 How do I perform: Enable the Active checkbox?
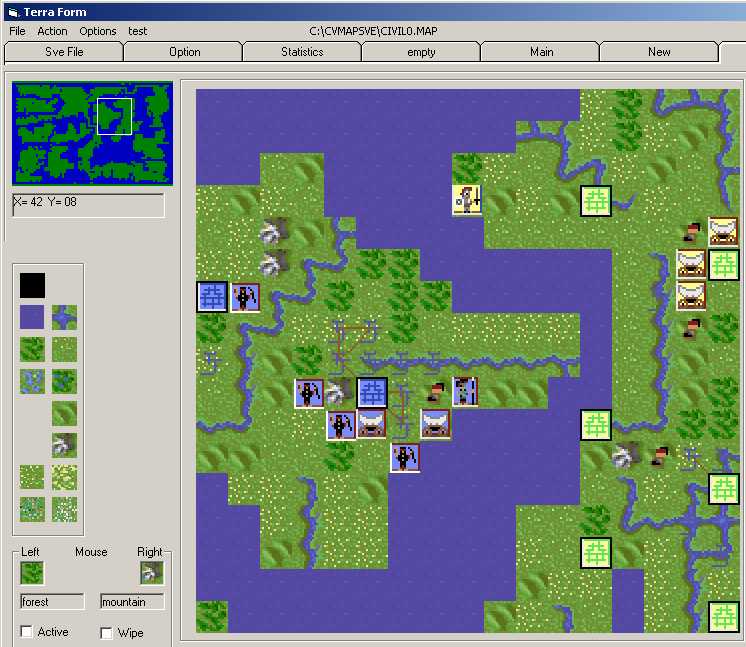coord(27,632)
